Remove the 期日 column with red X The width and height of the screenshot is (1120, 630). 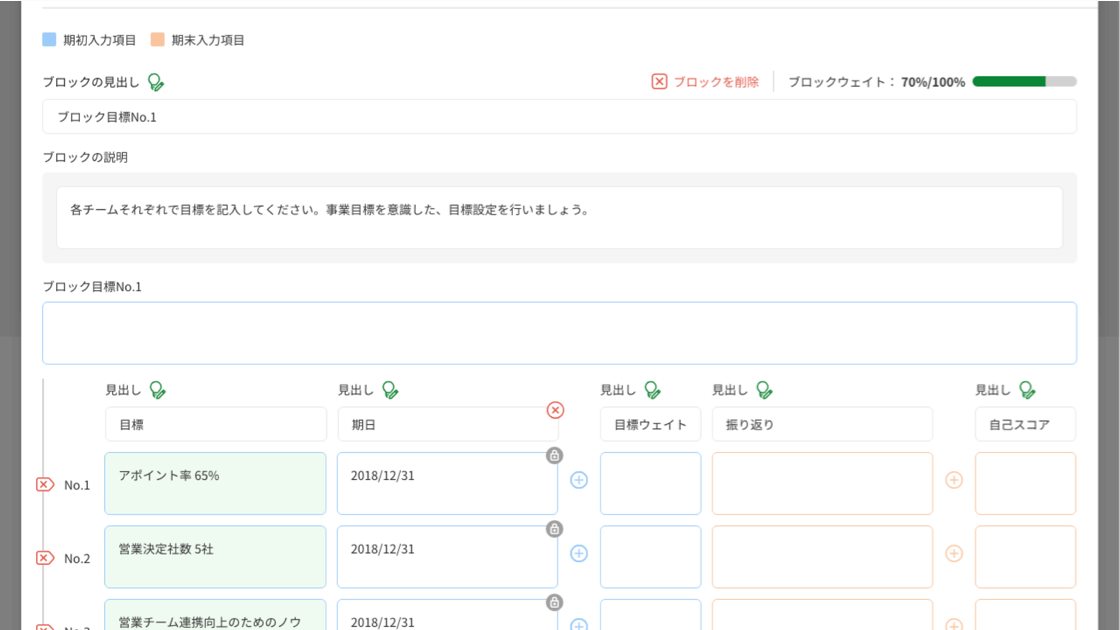[x=555, y=410]
